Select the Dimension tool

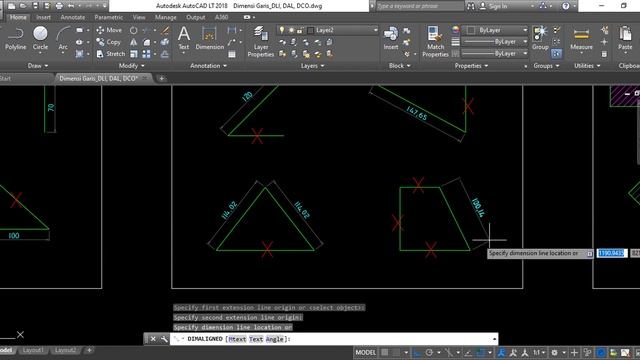(x=209, y=38)
